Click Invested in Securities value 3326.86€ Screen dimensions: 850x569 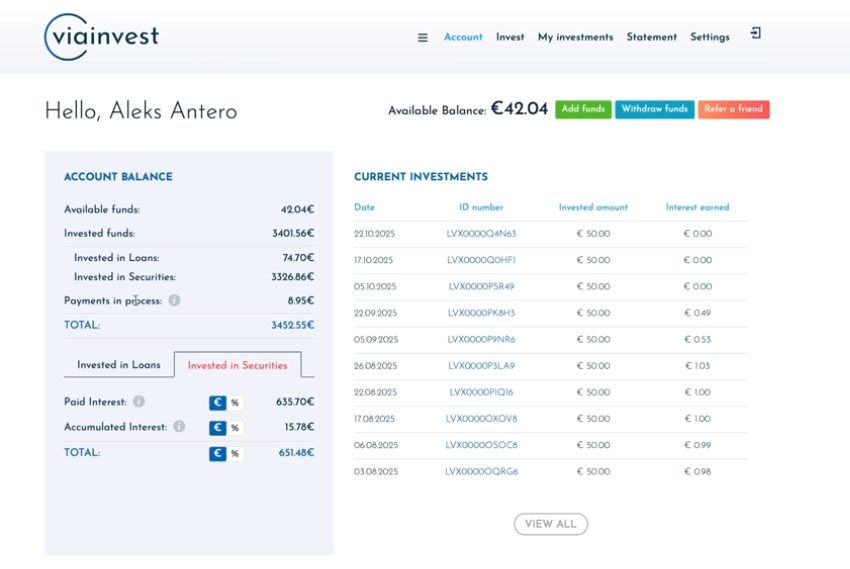click(x=293, y=277)
